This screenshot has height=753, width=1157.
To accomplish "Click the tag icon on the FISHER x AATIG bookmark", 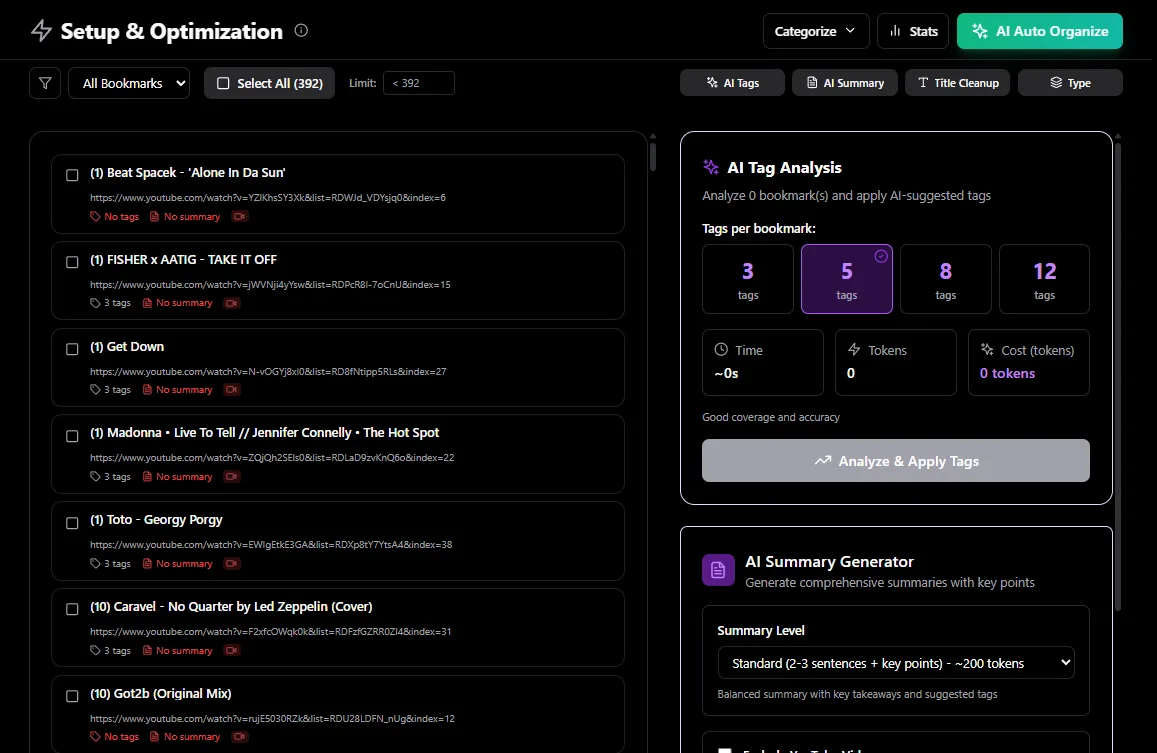I will (x=95, y=303).
